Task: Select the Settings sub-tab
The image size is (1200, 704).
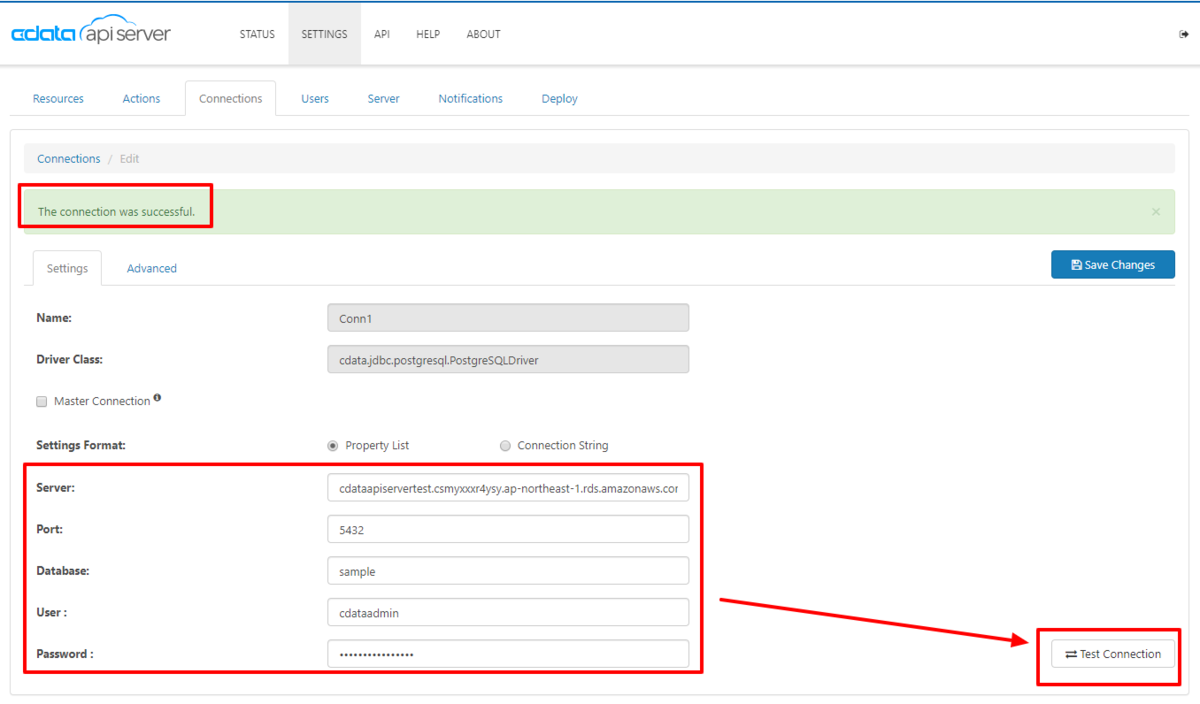Action: pyautogui.click(x=67, y=268)
